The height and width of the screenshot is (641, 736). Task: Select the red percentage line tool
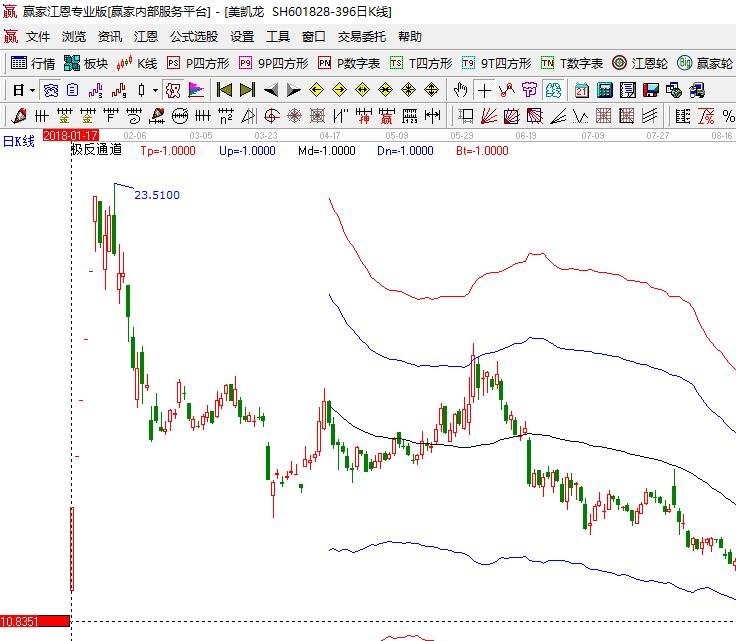706,115
